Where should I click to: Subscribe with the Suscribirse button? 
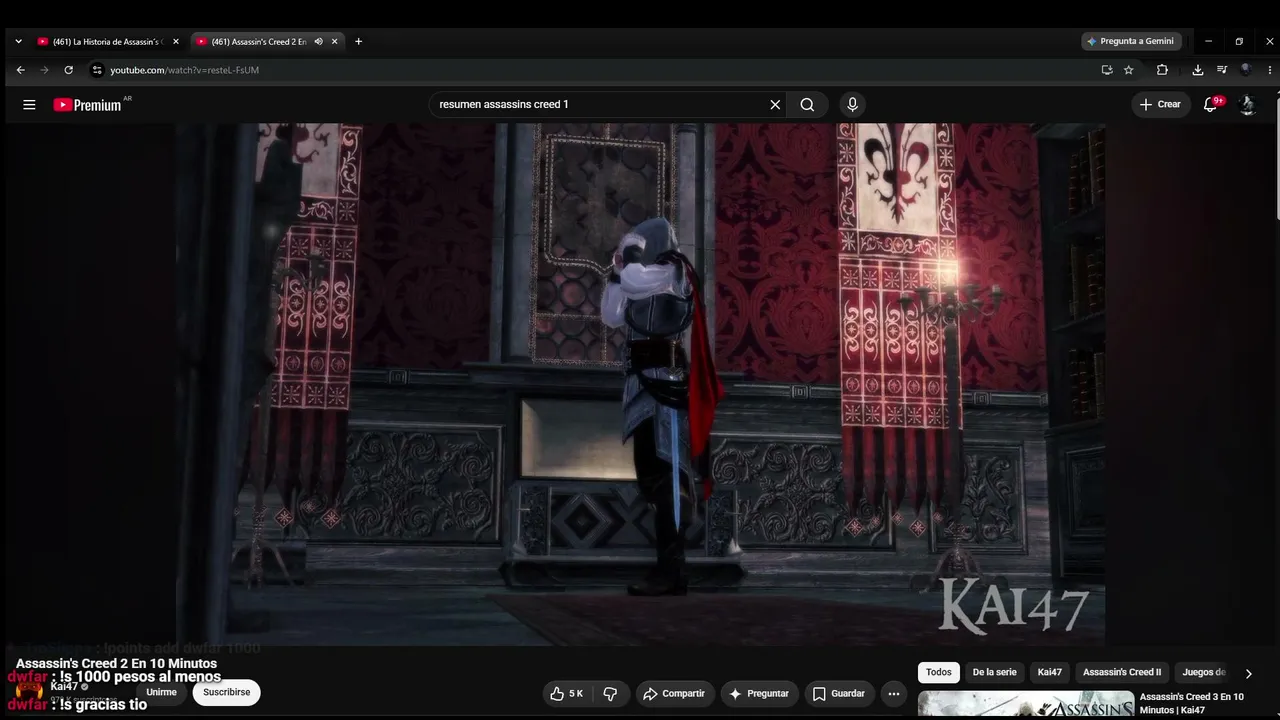click(227, 692)
